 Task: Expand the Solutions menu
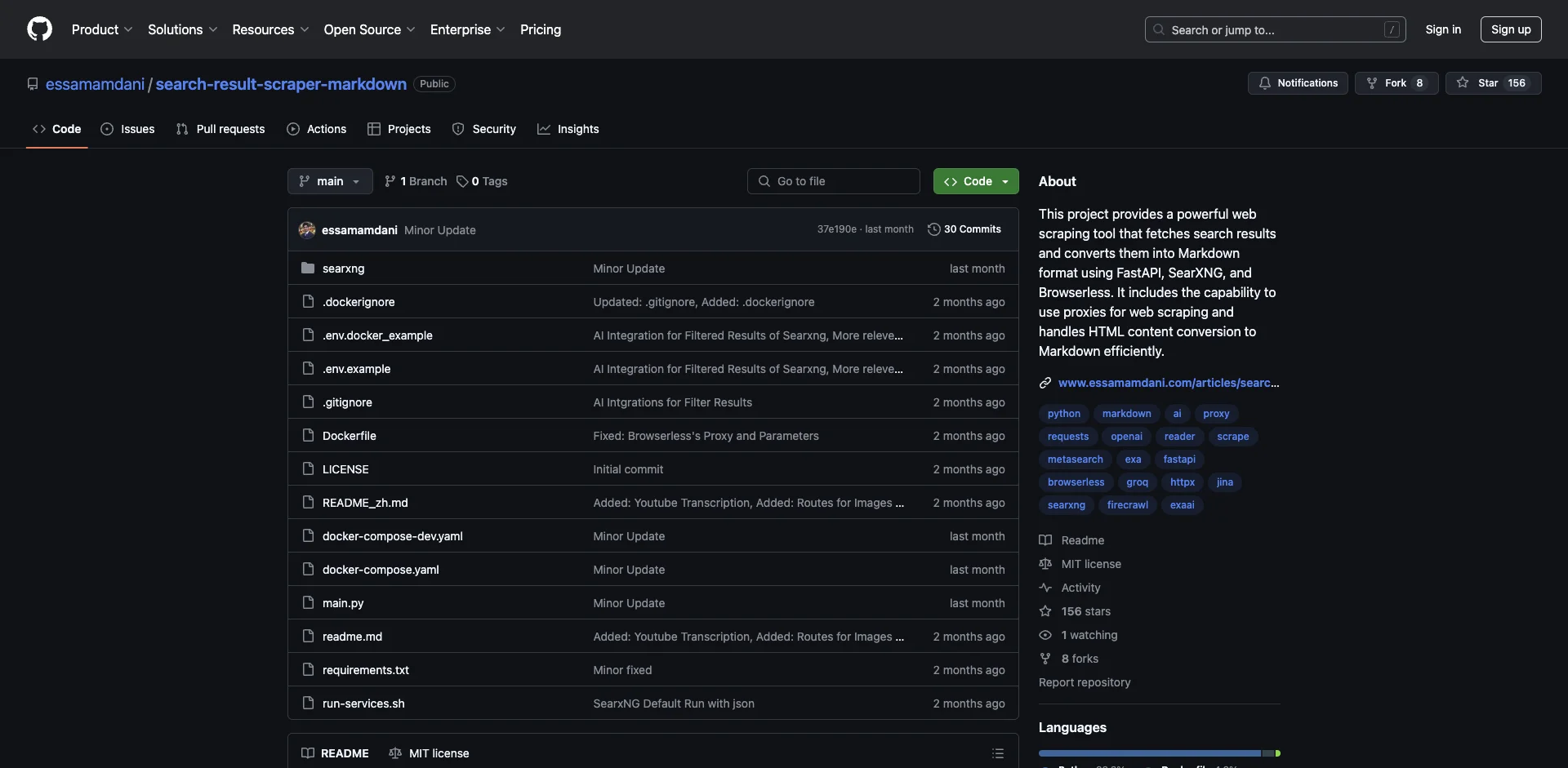pyautogui.click(x=182, y=29)
